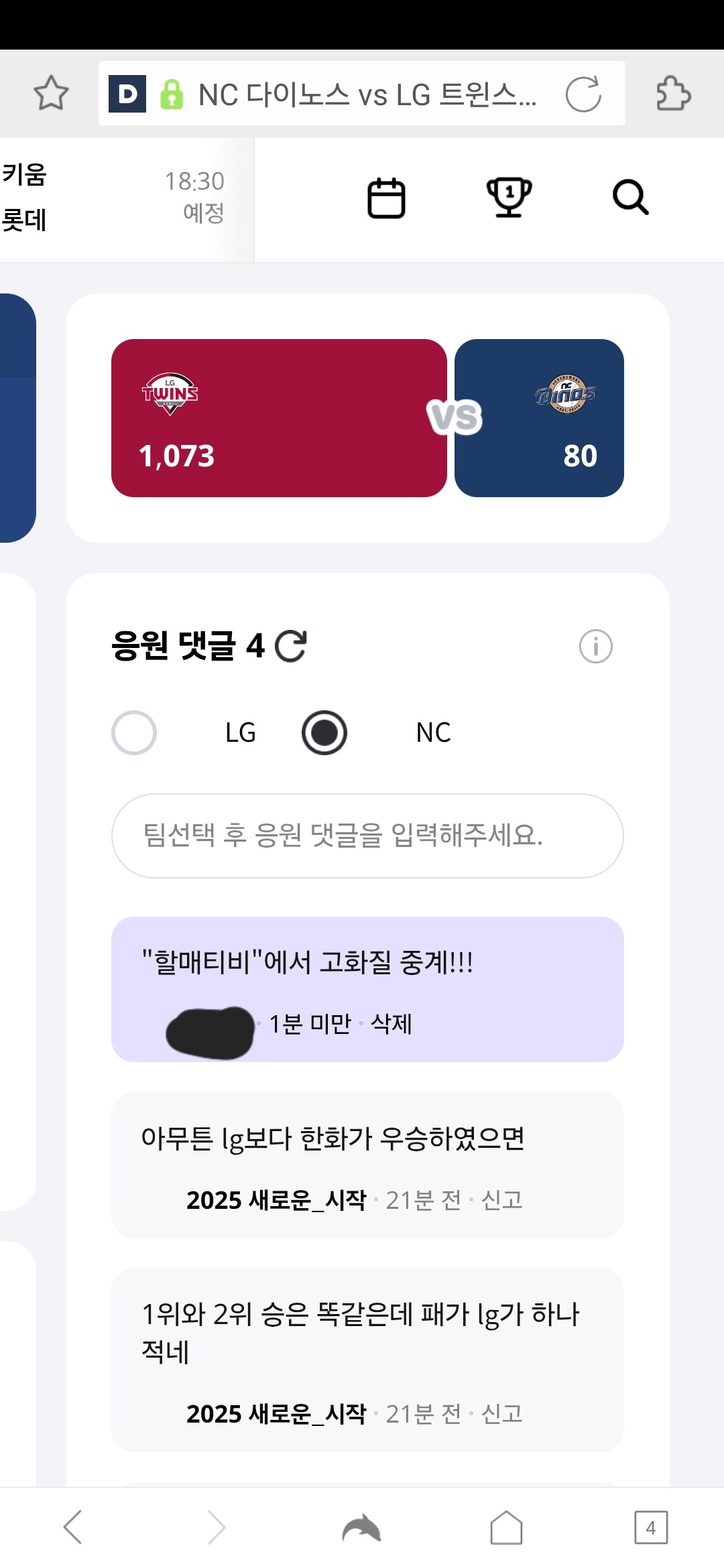Open the game schedule calendar icon
Screen dimensions: 724x1568
click(x=386, y=198)
